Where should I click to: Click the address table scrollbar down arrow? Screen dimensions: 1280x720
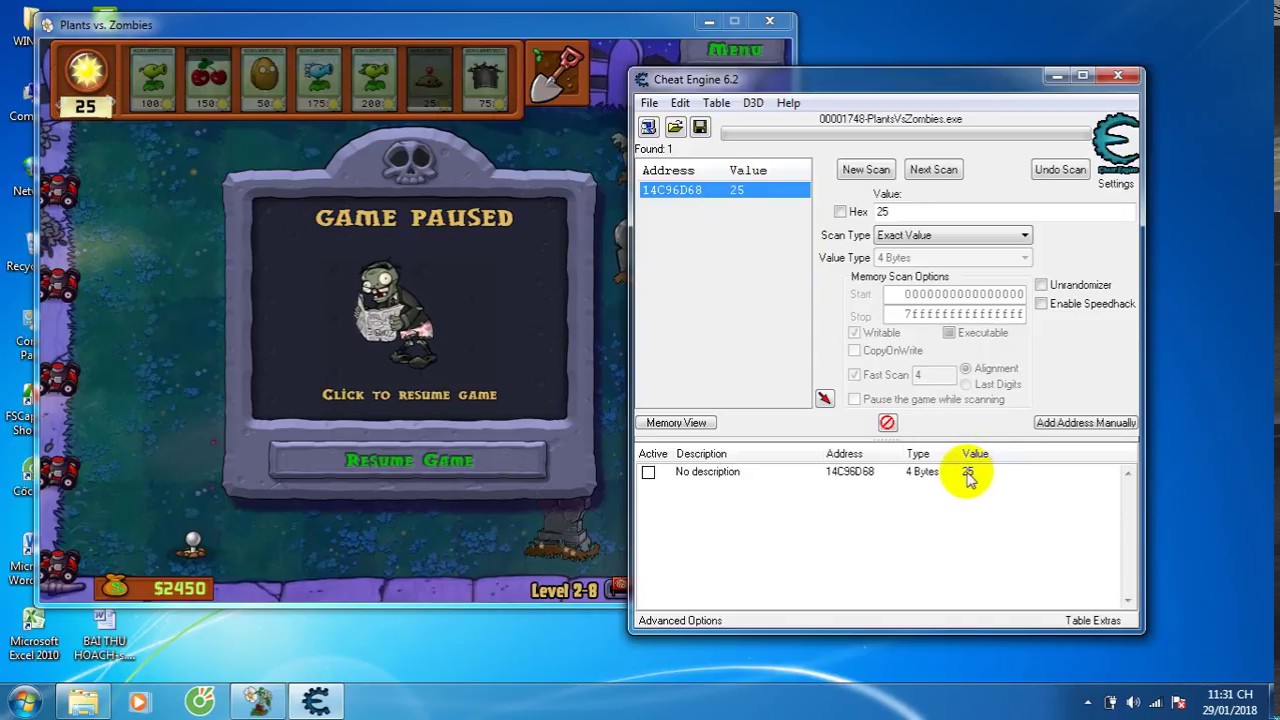tap(1128, 600)
